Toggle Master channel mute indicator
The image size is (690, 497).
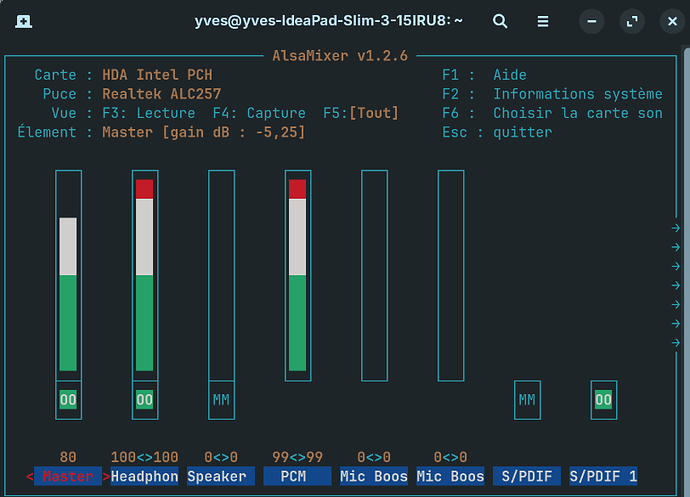tap(68, 400)
